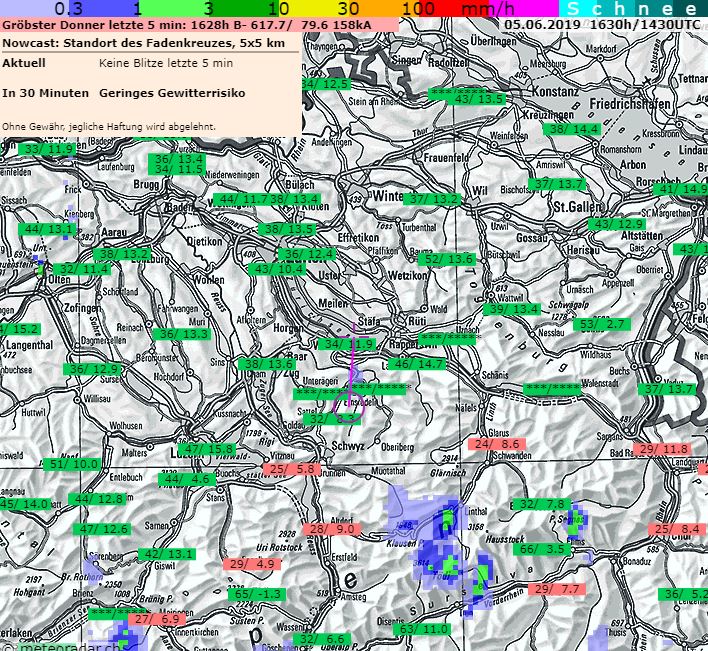The height and width of the screenshot is (651, 708).
Task: Select red station label 28/ 9.0 near Altdorf
Action: [x=332, y=529]
